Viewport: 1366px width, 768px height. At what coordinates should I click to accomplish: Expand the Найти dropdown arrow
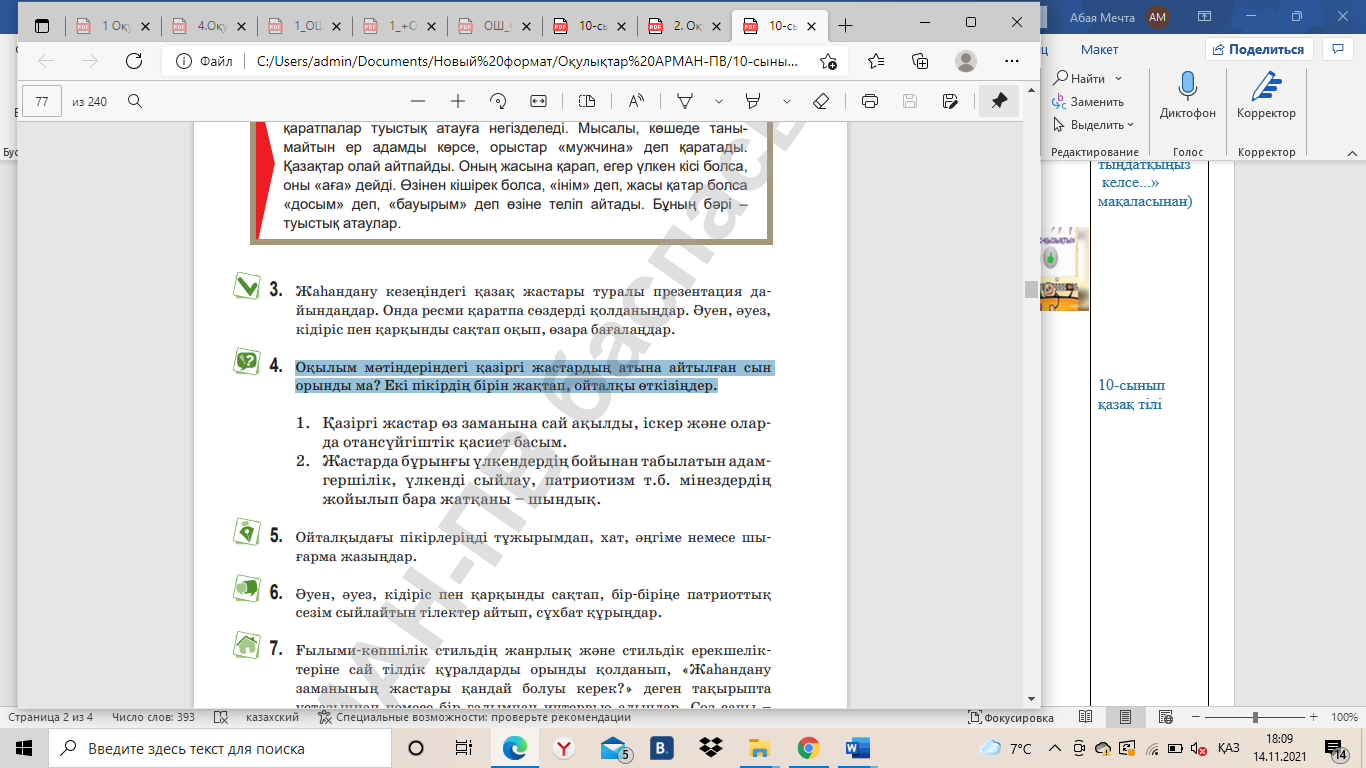click(x=1118, y=78)
